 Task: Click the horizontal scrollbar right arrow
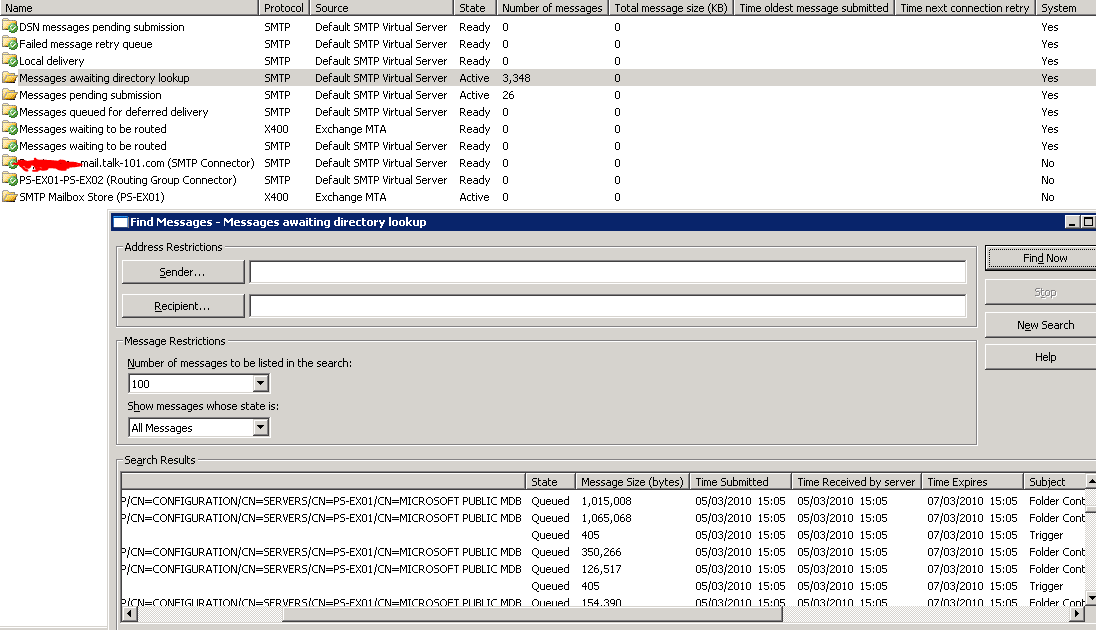point(1077,613)
